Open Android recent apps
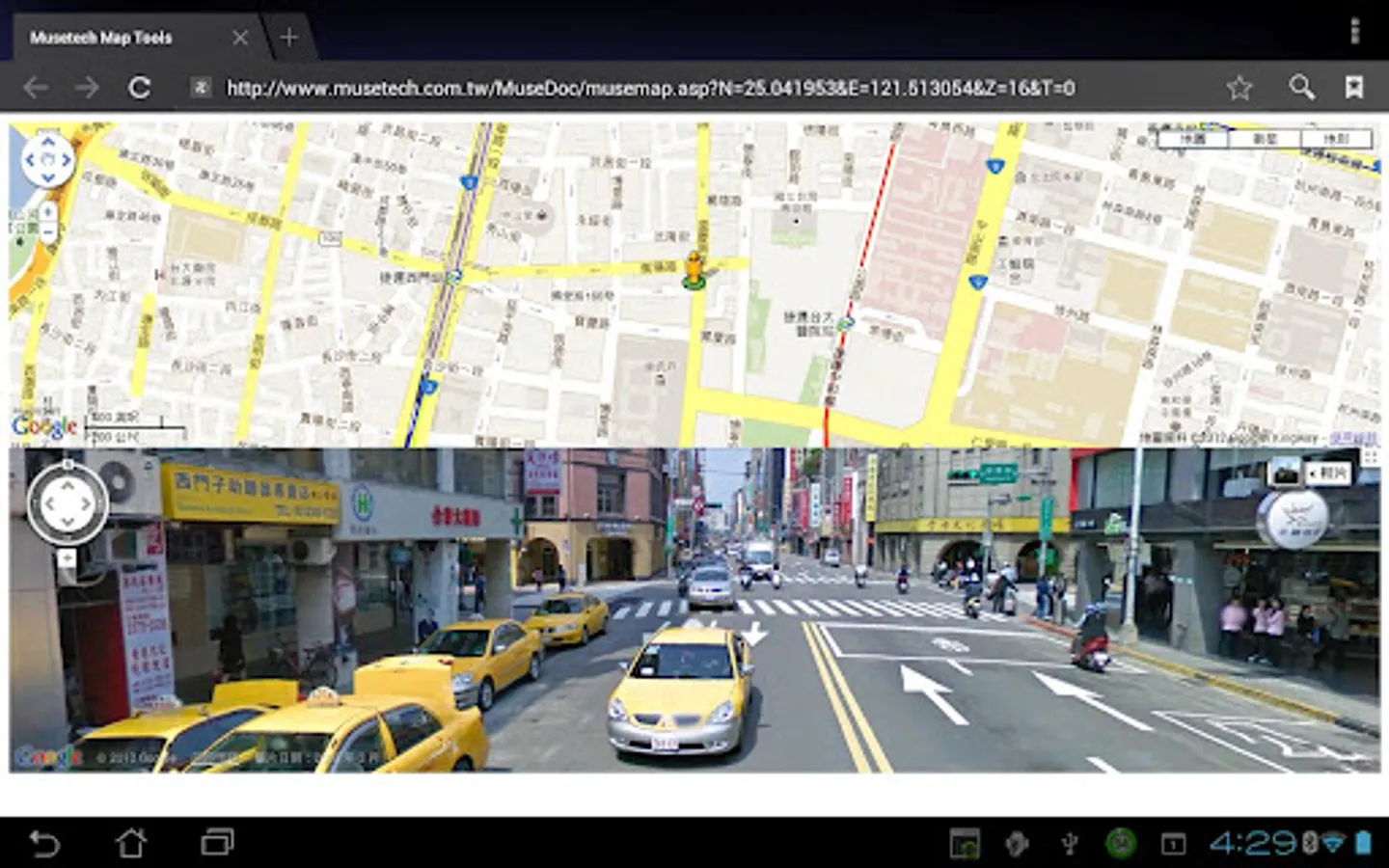Viewport: 1389px width, 868px height. (x=218, y=843)
